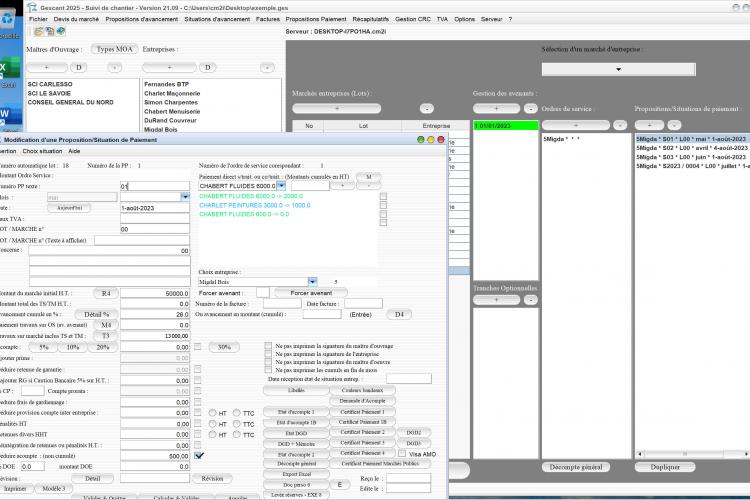Click the Types MOA button
The height and width of the screenshot is (500, 750).
114,49
